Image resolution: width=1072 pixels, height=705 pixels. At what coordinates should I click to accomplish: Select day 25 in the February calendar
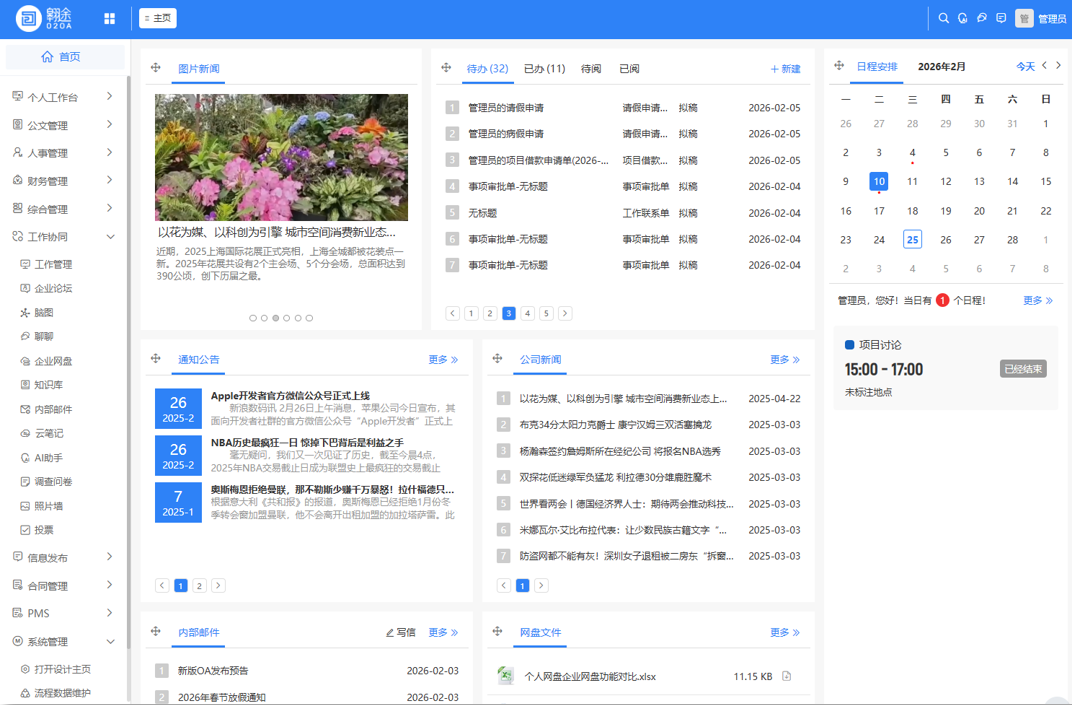pyautogui.click(x=912, y=239)
